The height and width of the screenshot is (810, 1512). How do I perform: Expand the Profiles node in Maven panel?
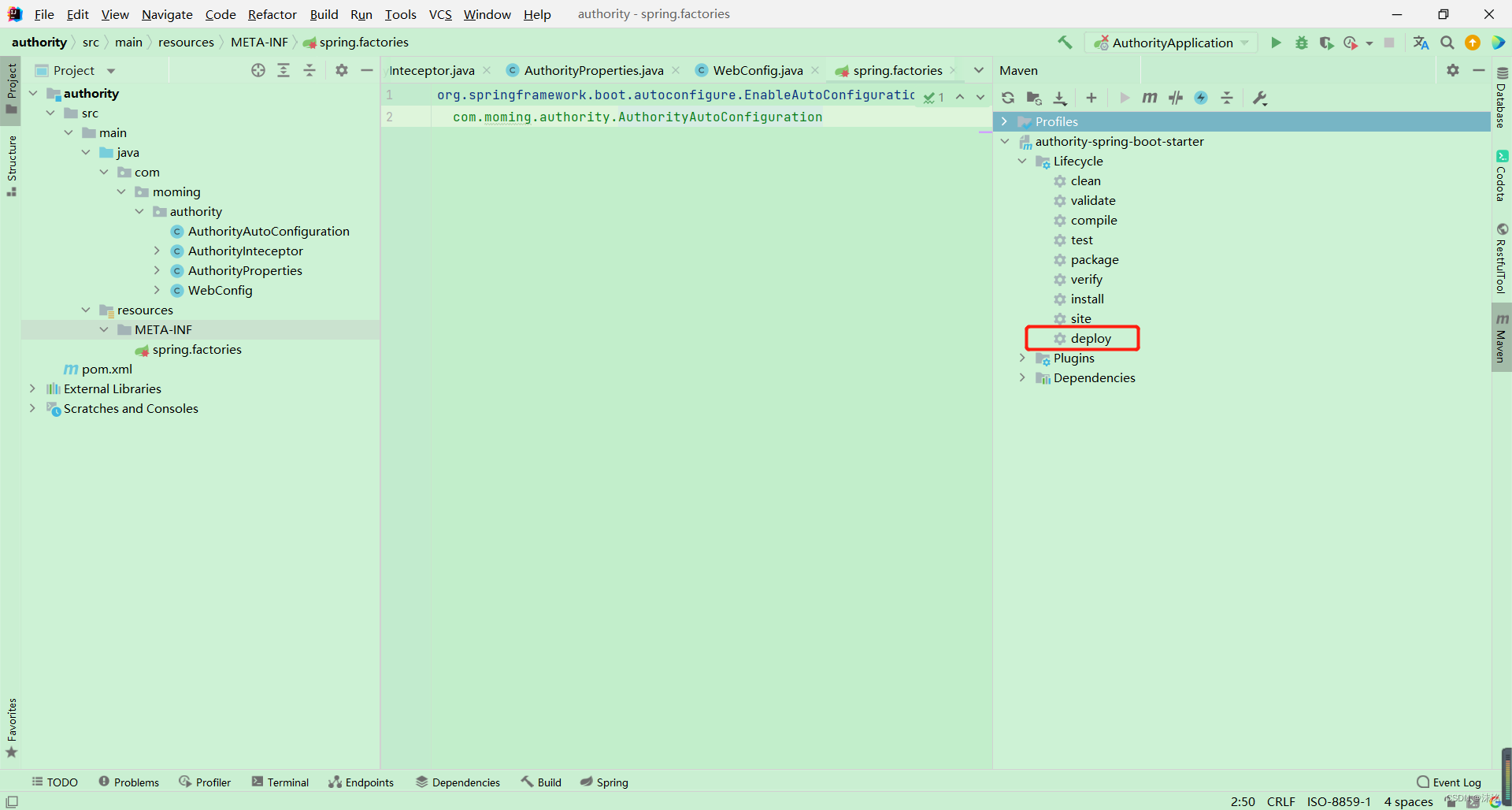[1006, 121]
